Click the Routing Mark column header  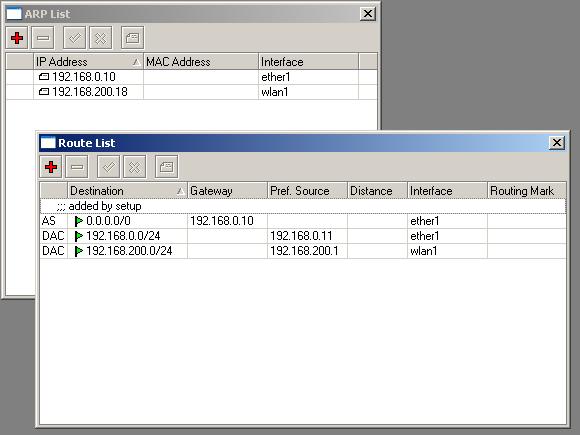click(527, 190)
